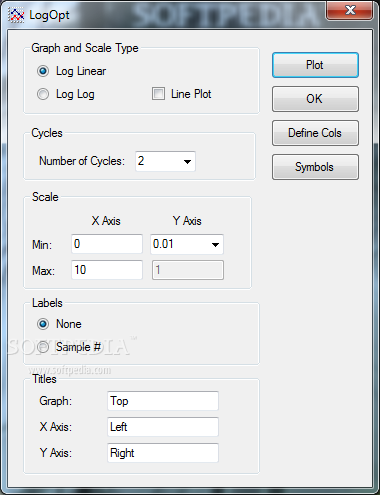Click the Y Axis column header in Scale
The image size is (380, 495).
point(187,221)
